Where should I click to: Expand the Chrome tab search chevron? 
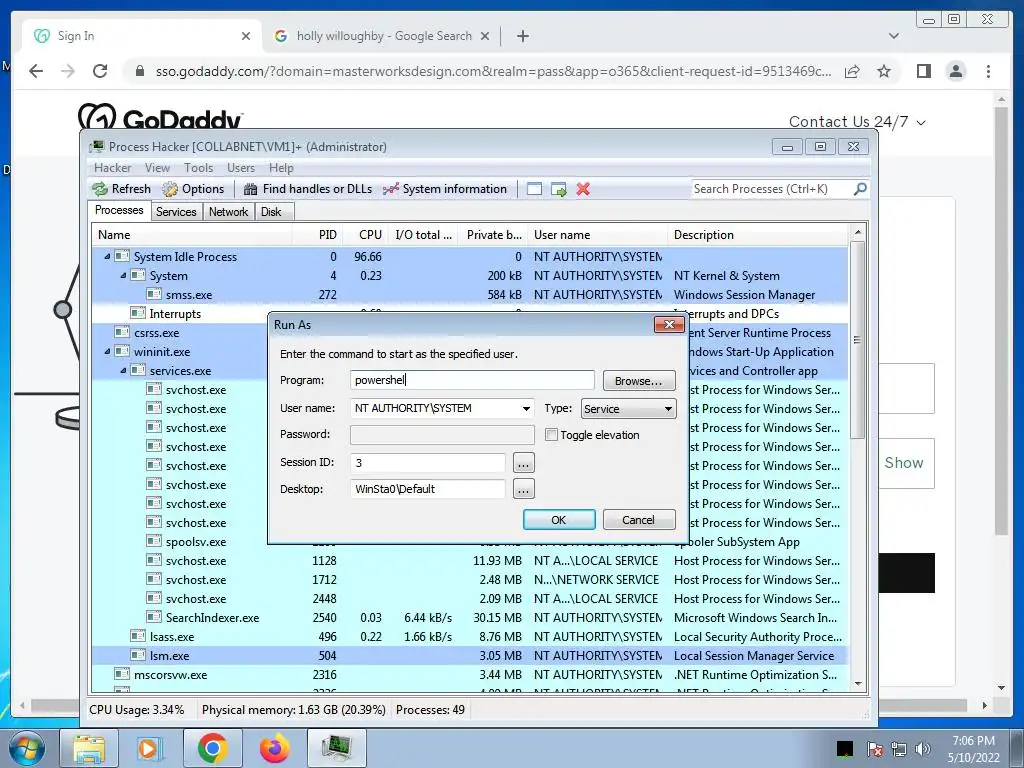pyautogui.click(x=894, y=36)
